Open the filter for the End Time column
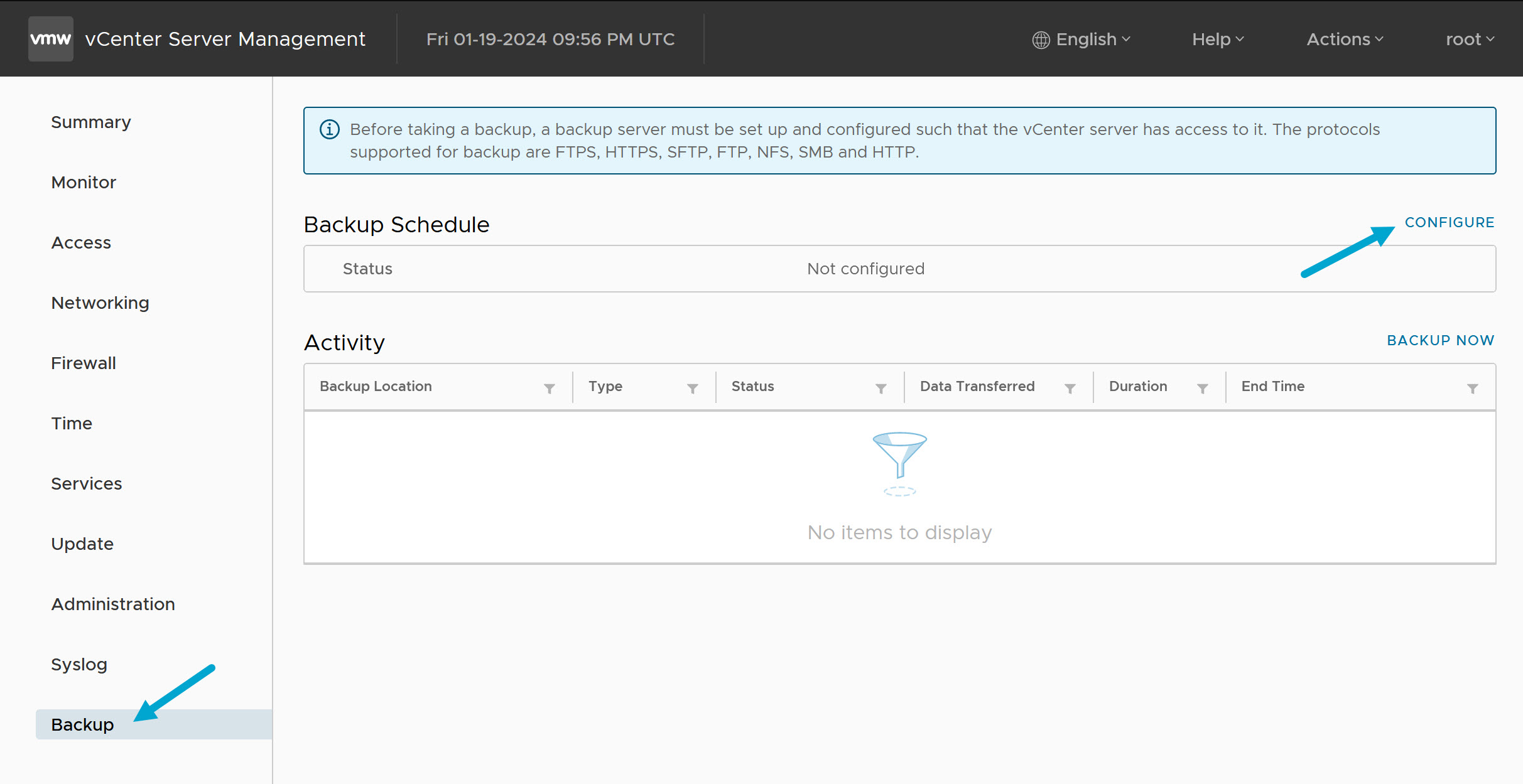This screenshot has height=784, width=1523. tap(1473, 388)
